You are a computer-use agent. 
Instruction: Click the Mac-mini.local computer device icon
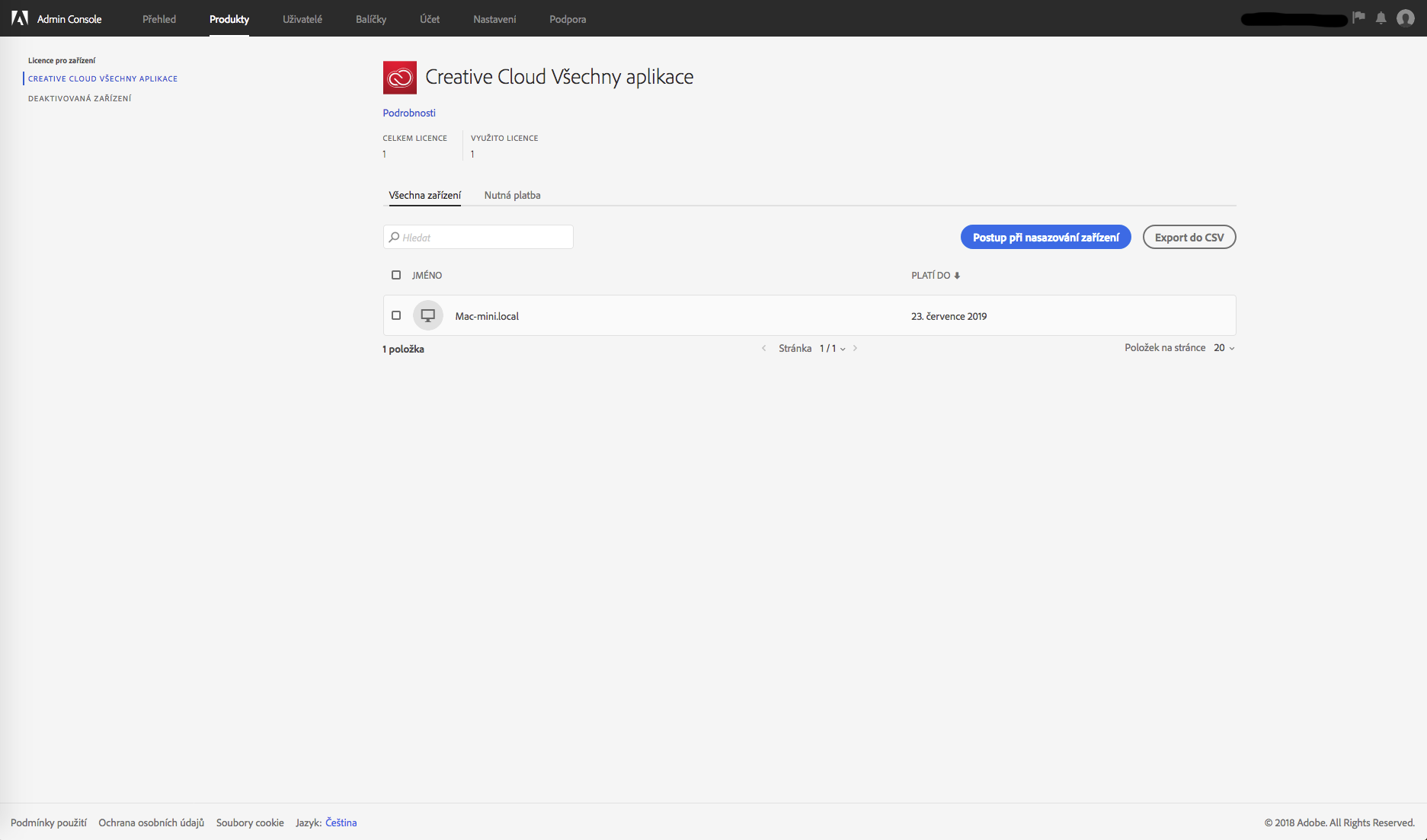[x=428, y=315]
